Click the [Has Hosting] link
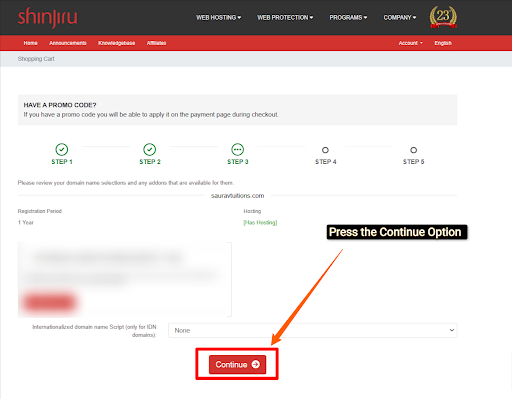Viewport: 512px width, 399px height. (x=260, y=222)
